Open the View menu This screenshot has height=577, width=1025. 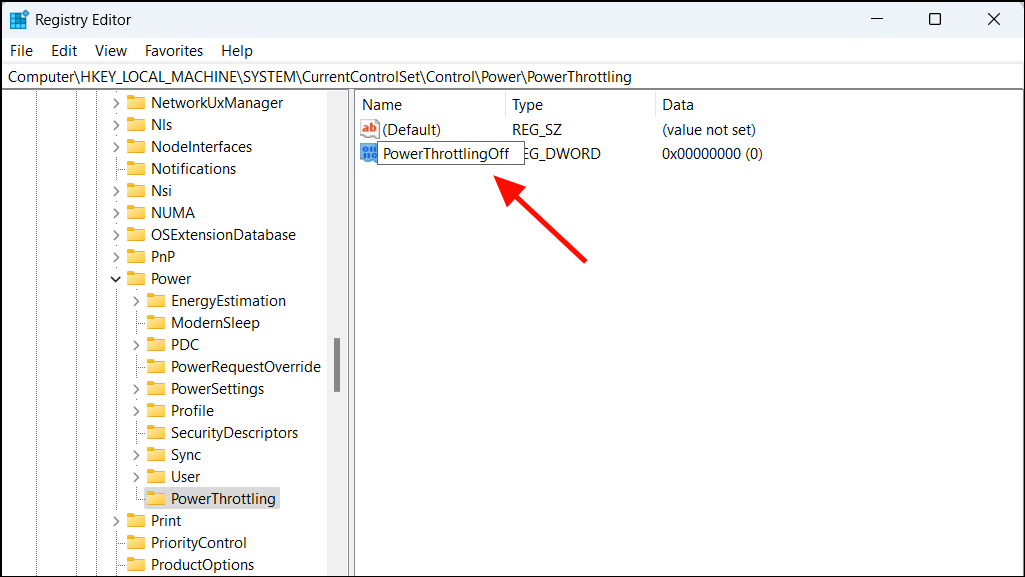(x=110, y=50)
